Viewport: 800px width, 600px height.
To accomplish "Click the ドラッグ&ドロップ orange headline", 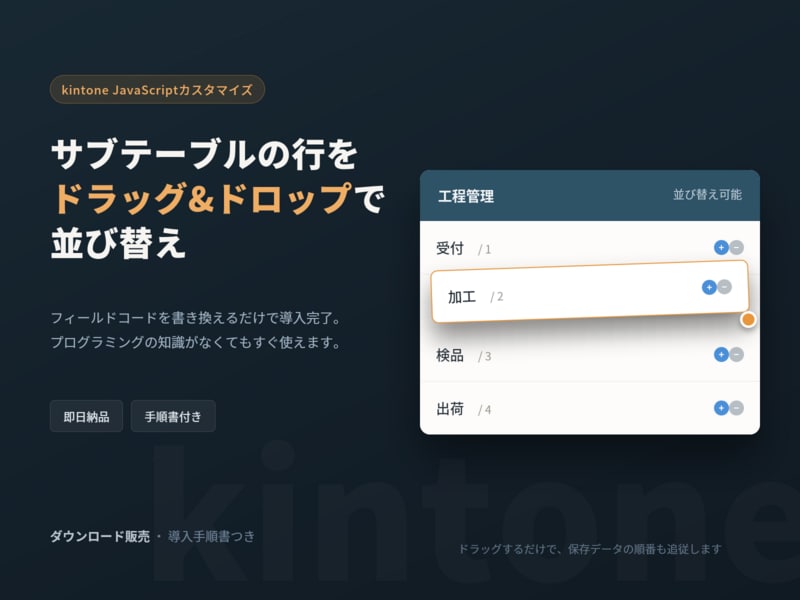I will (202, 198).
